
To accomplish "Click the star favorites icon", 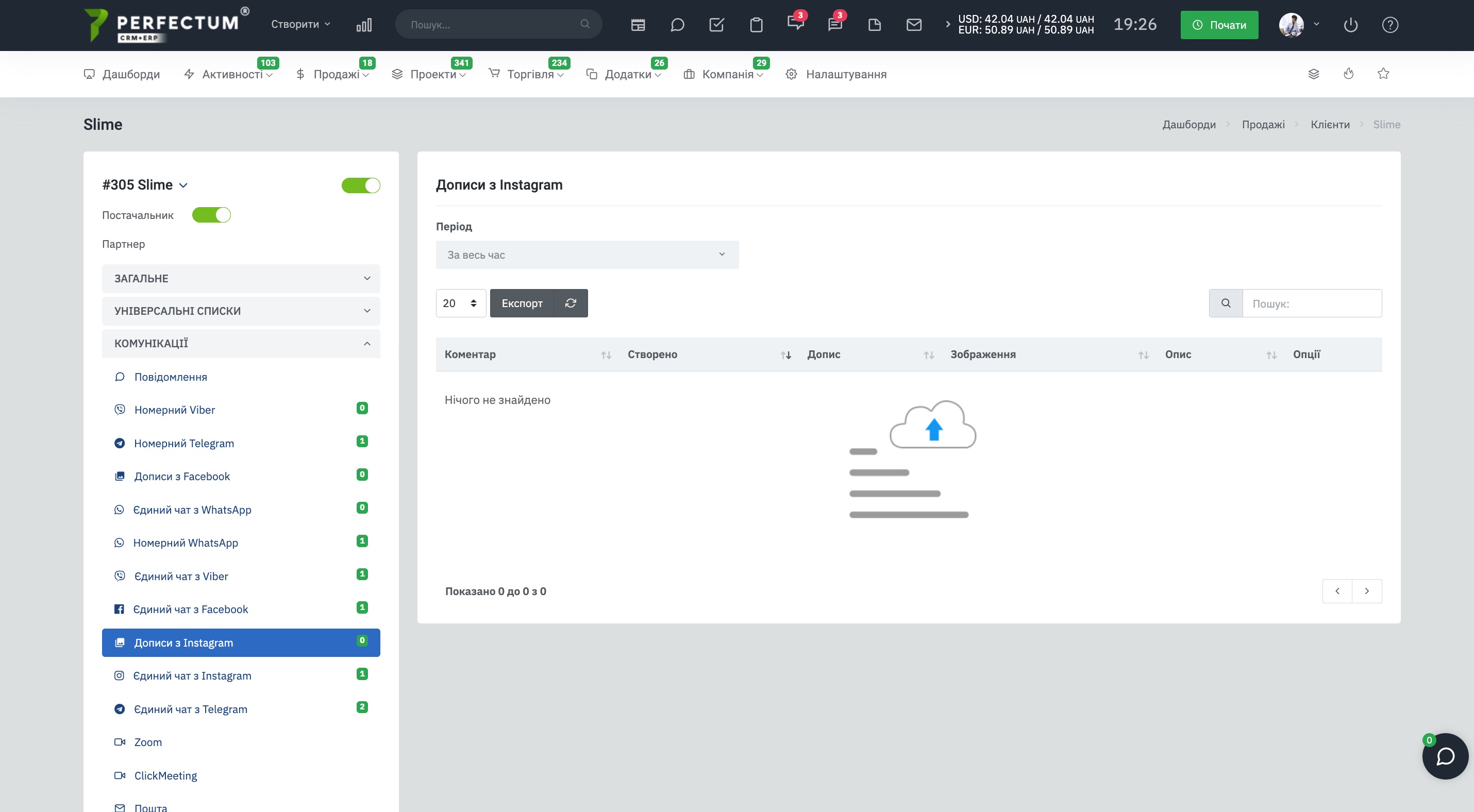I will pos(1384,74).
